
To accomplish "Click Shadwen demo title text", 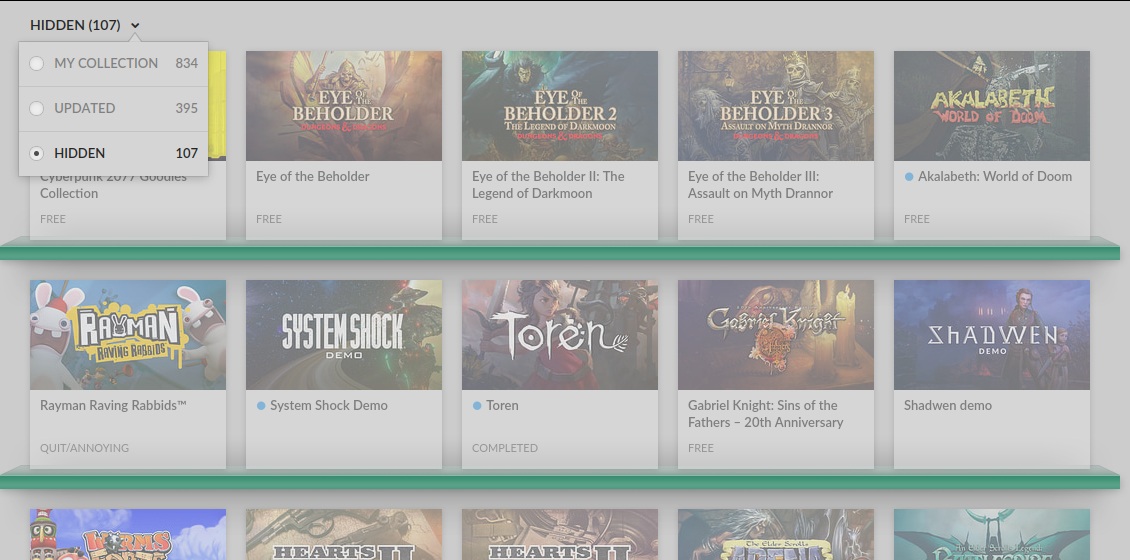I will click(948, 406).
